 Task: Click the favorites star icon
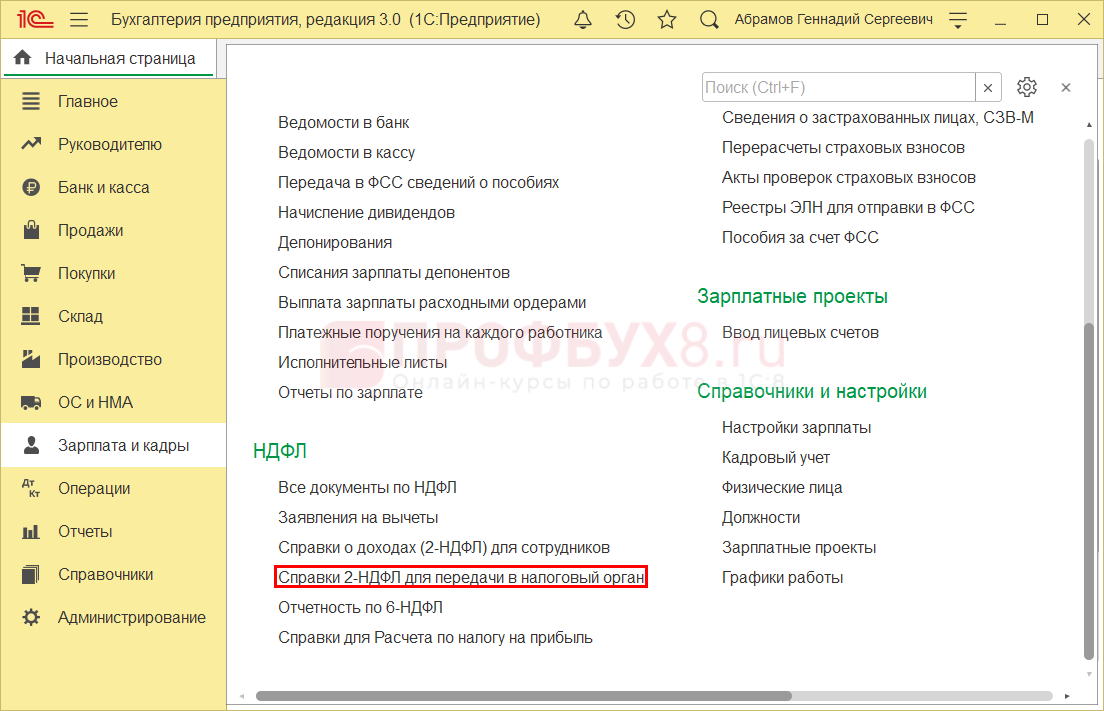tap(667, 20)
